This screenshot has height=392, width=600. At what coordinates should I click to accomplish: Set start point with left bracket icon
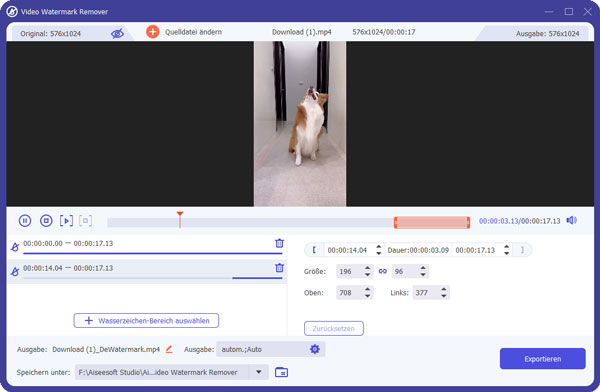pyautogui.click(x=314, y=250)
